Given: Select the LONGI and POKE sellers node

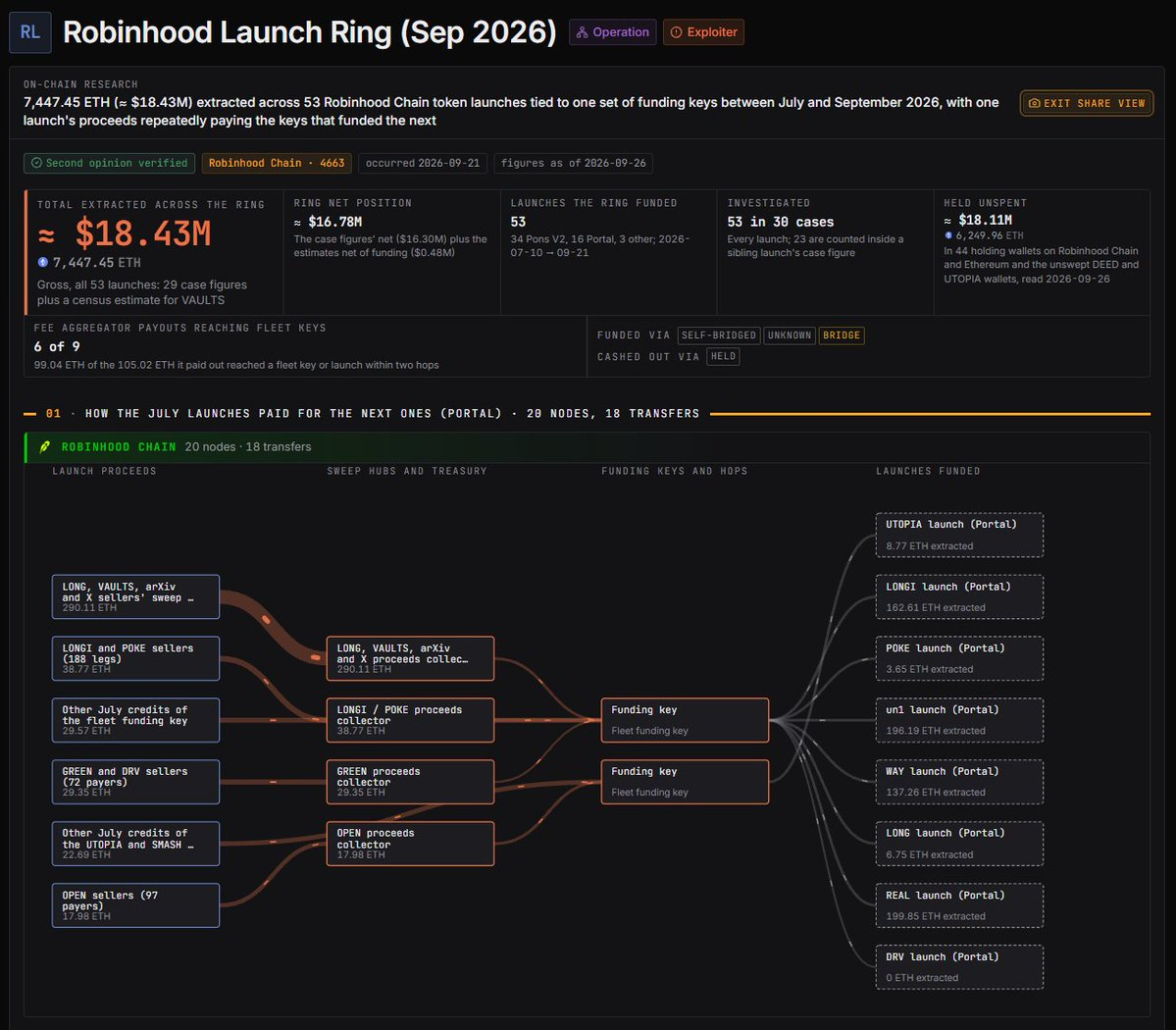Looking at the screenshot, I should (x=135, y=658).
